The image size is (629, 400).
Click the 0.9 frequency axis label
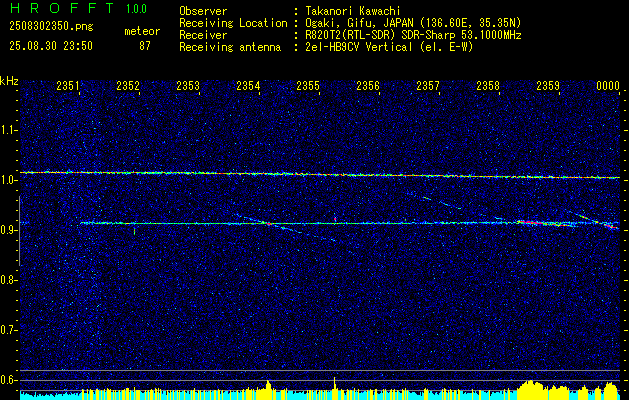click(x=8, y=230)
